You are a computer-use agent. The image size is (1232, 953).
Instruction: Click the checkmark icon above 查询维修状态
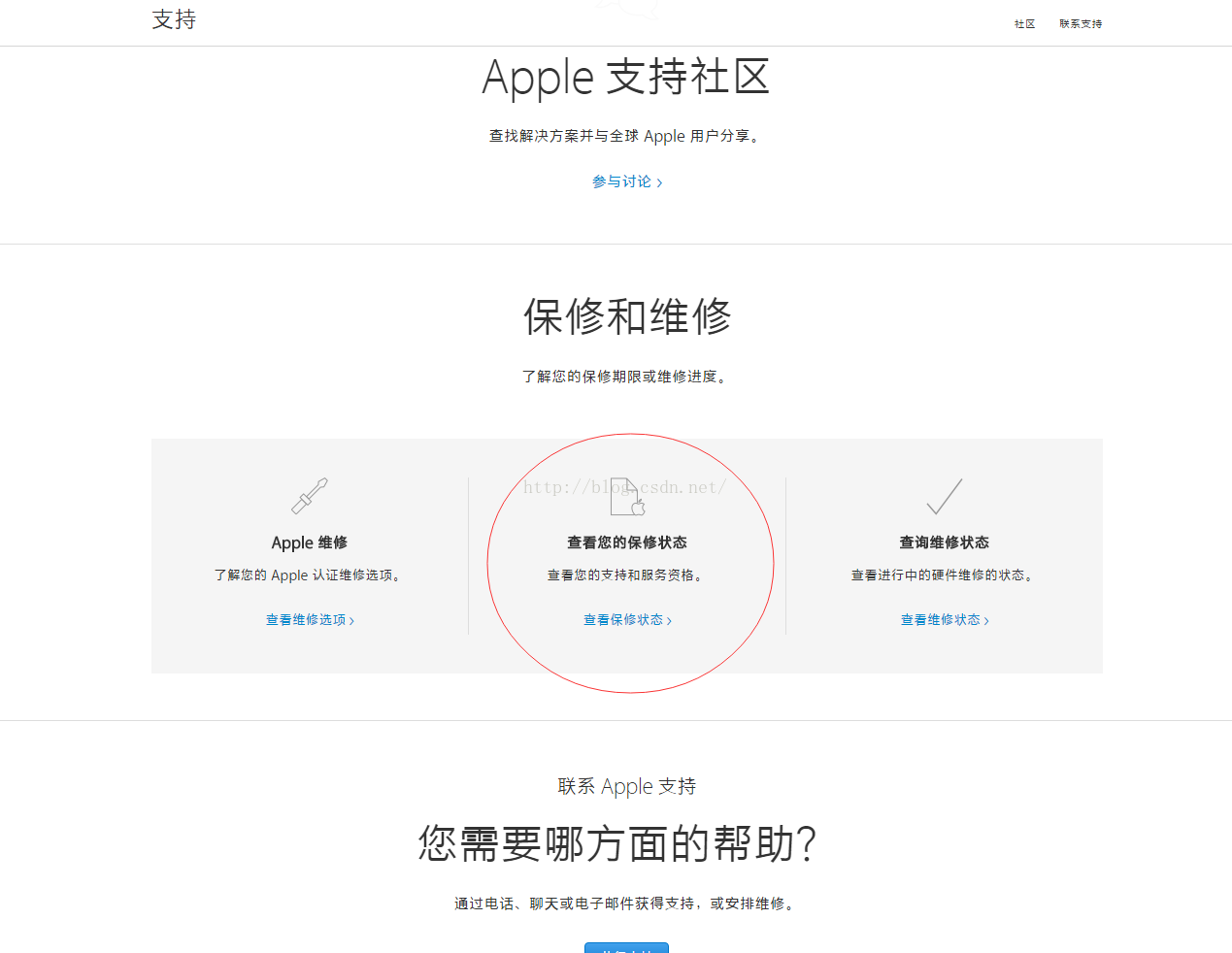click(x=944, y=496)
